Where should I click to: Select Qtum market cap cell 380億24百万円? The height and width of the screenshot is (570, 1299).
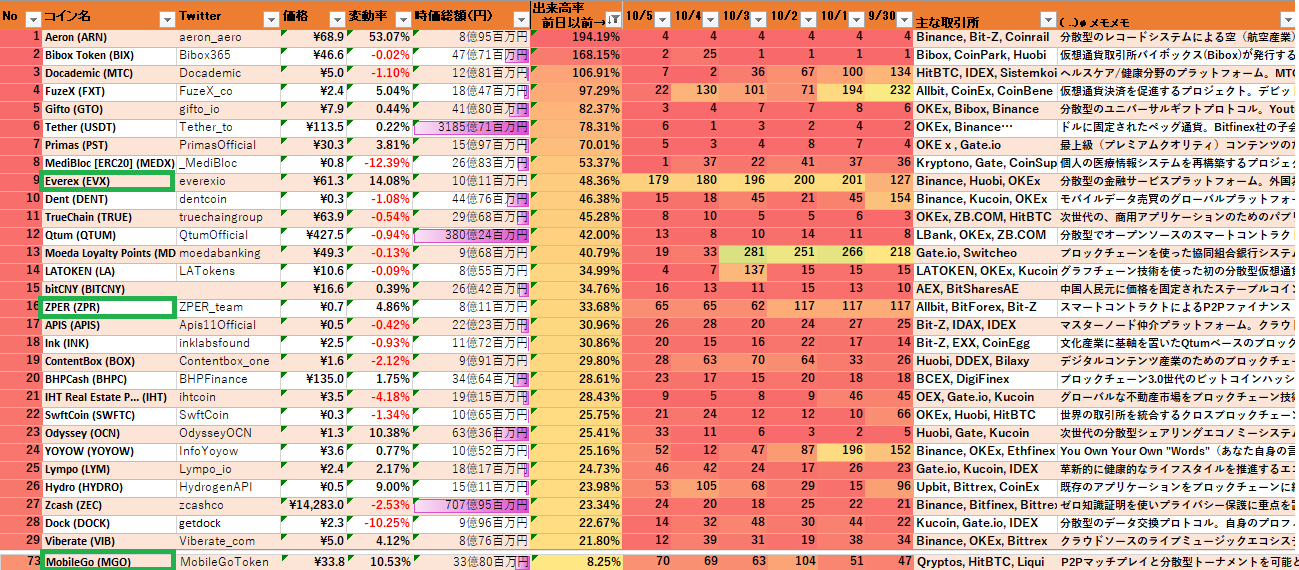tap(471, 235)
